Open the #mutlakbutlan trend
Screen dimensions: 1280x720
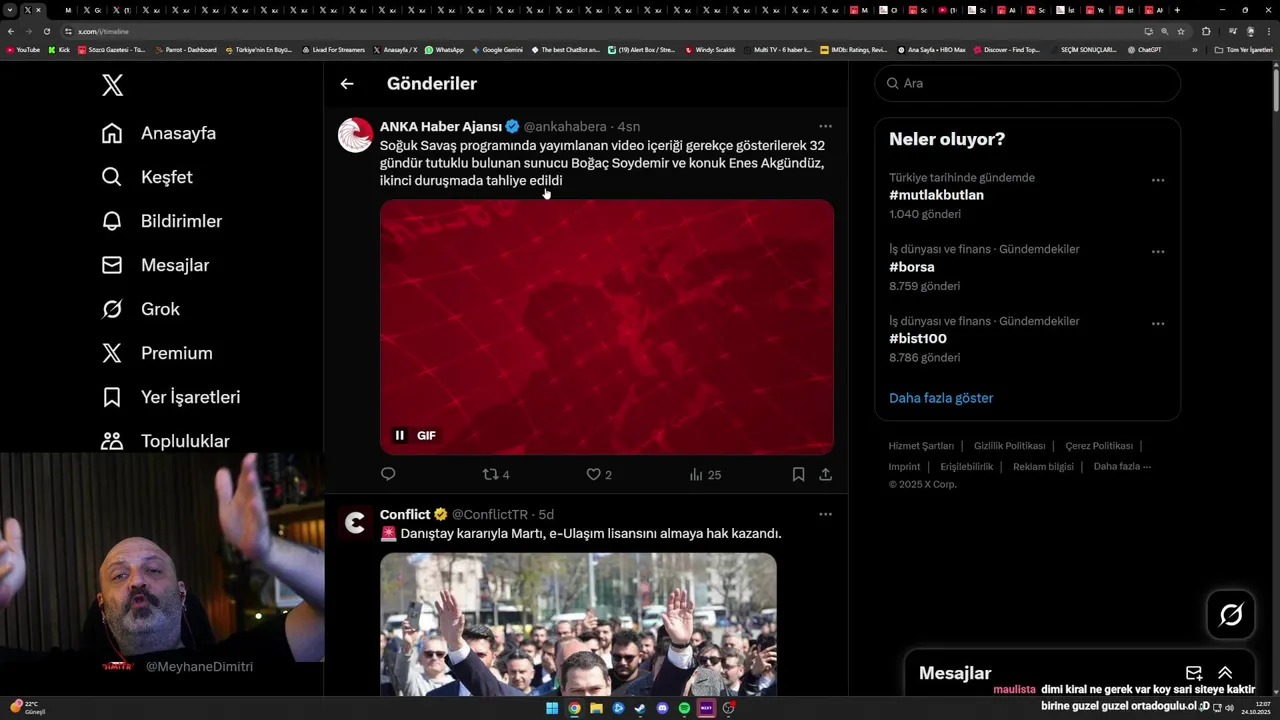(936, 195)
